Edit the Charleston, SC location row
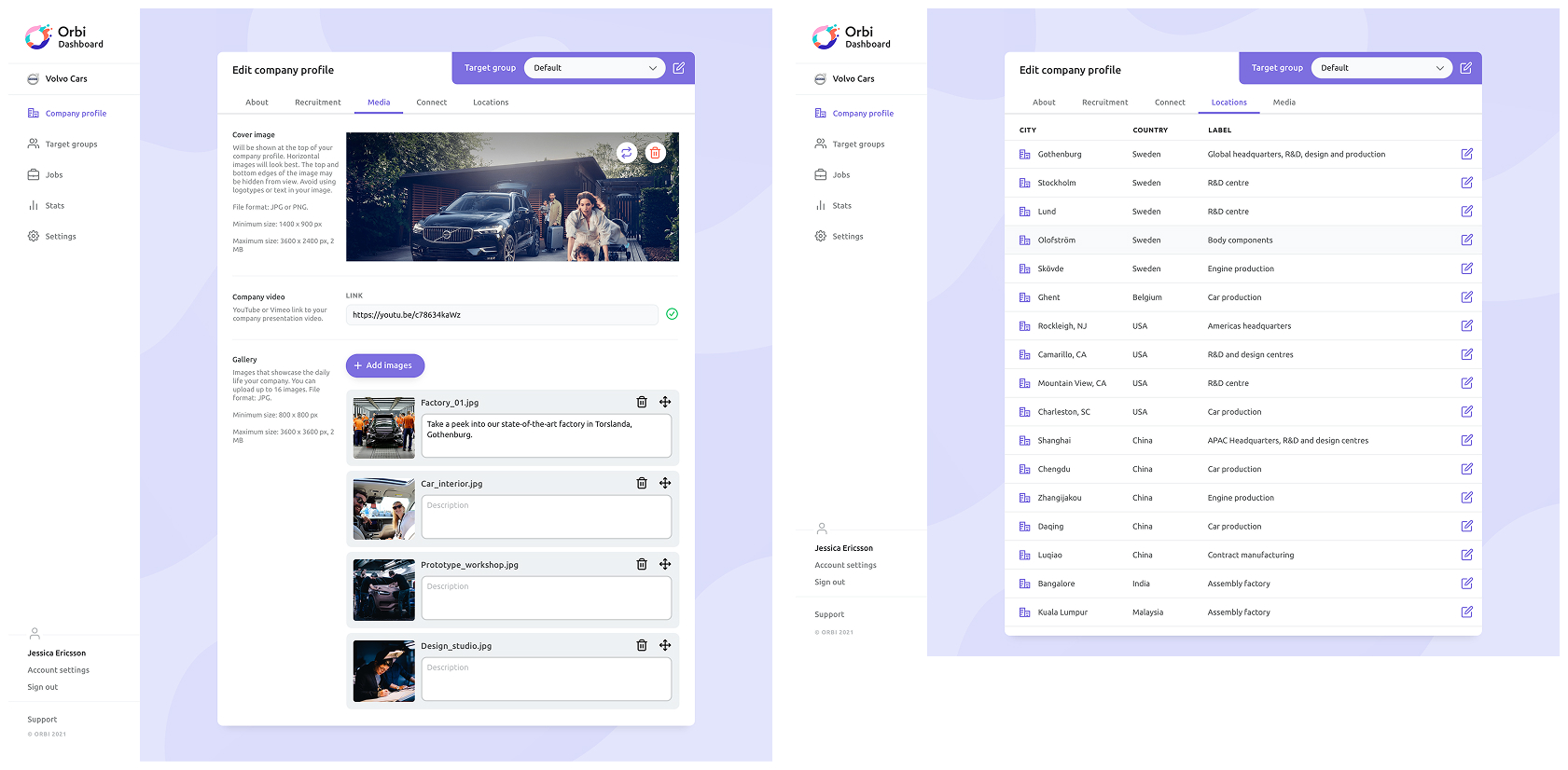The height and width of the screenshot is (770, 1568). click(x=1467, y=411)
